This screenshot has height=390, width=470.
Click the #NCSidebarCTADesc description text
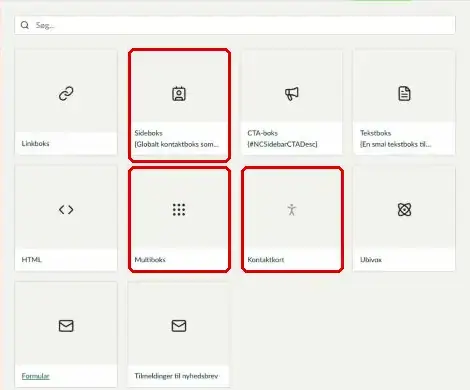tap(282, 144)
